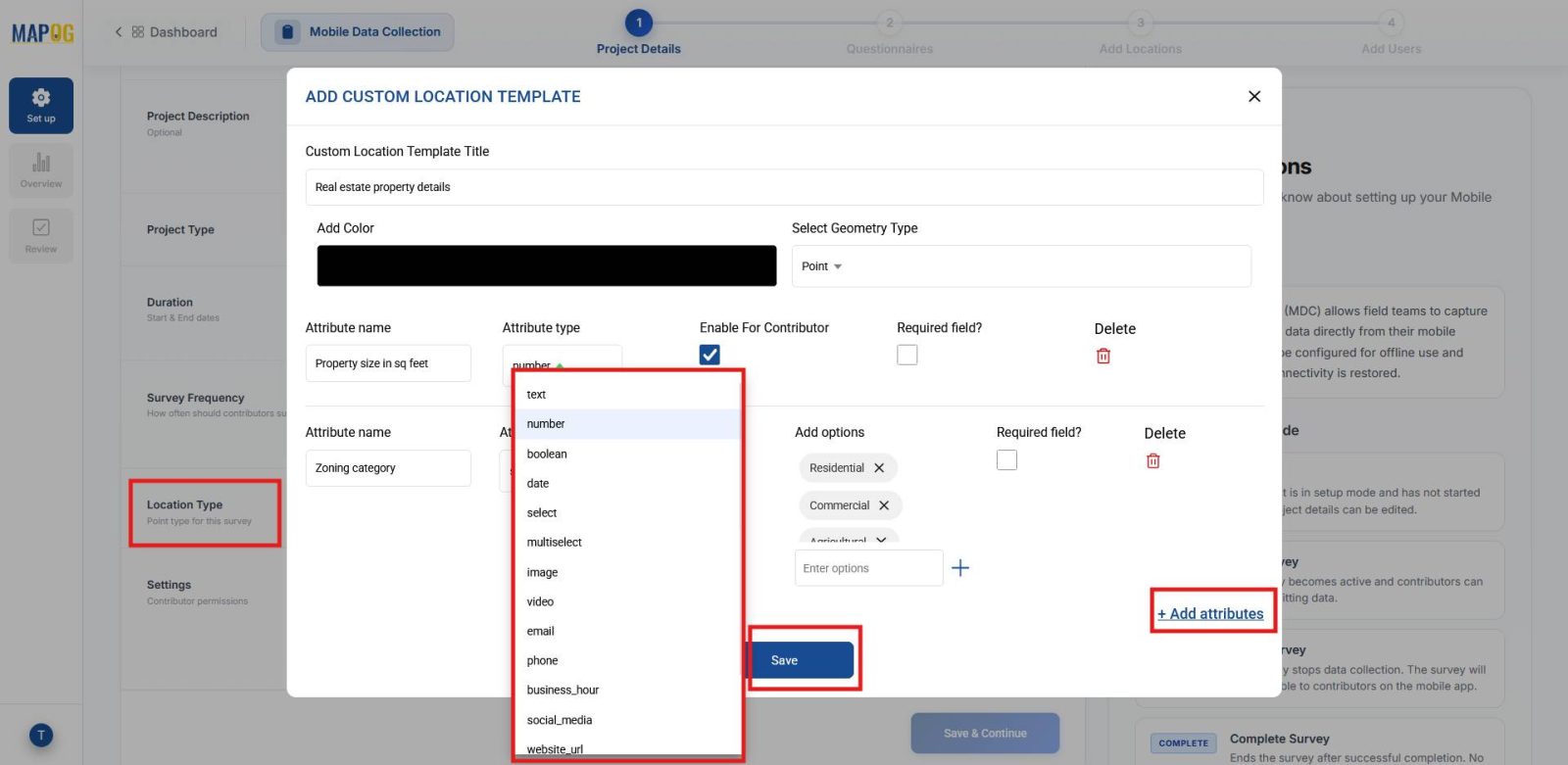Image resolution: width=1568 pixels, height=765 pixels.
Task: Select Location Type settings row
Action: point(205,512)
